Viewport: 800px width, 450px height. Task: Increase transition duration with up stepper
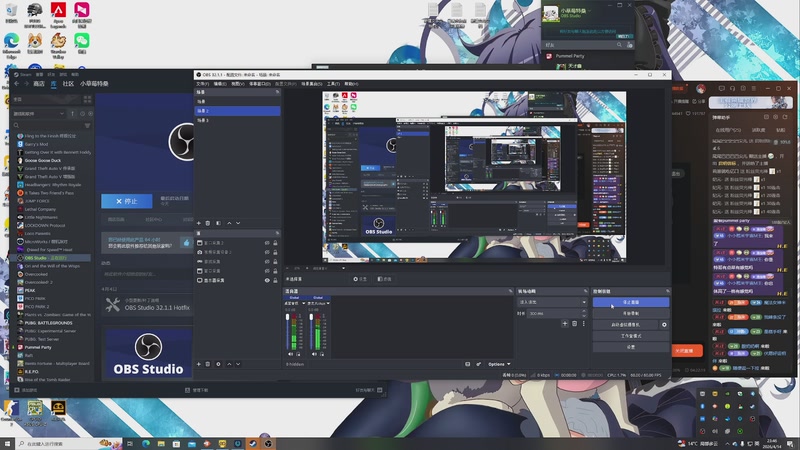point(584,311)
